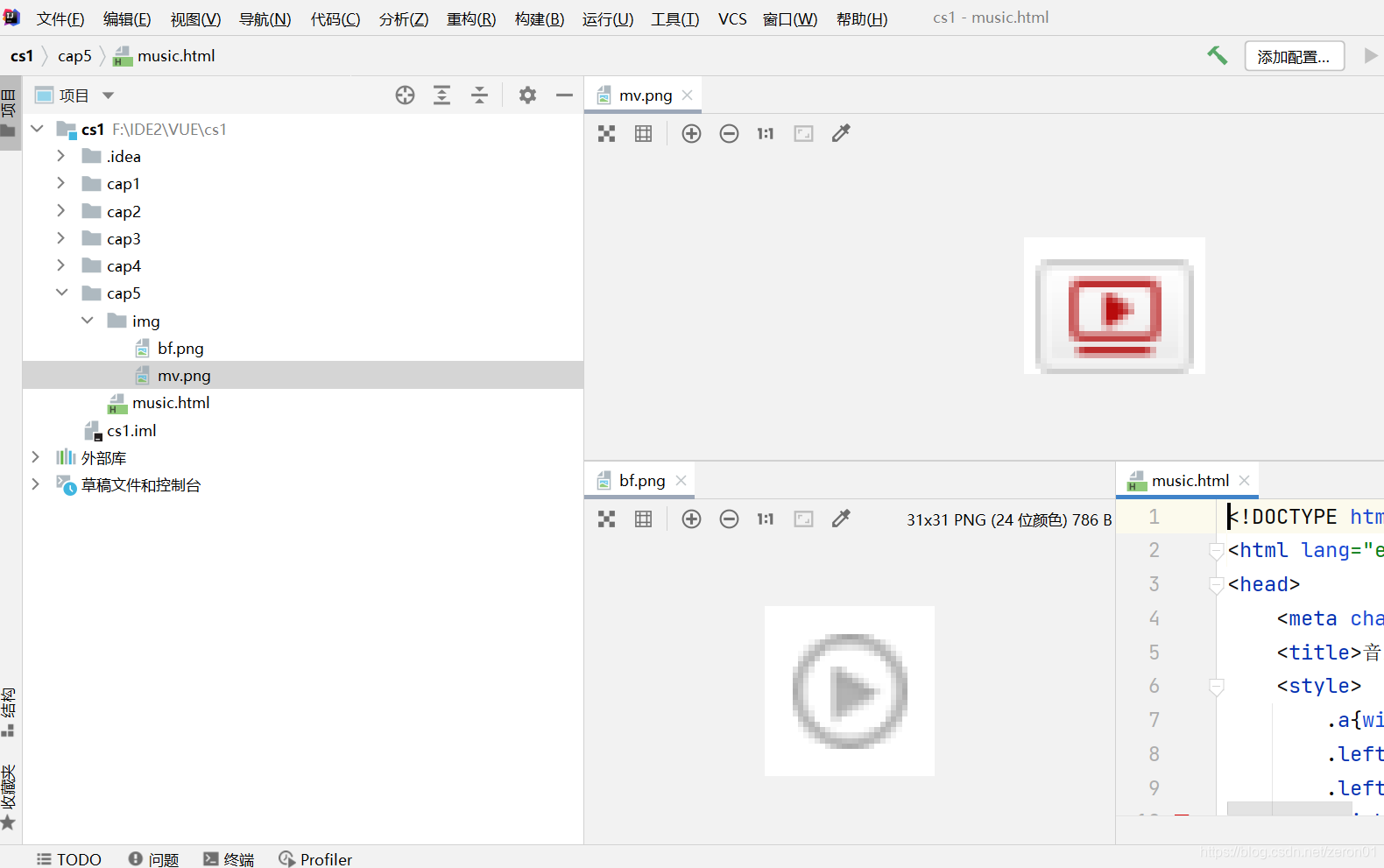The height and width of the screenshot is (868, 1384).
Task: Open the 重构(R) menu
Action: coord(471,18)
